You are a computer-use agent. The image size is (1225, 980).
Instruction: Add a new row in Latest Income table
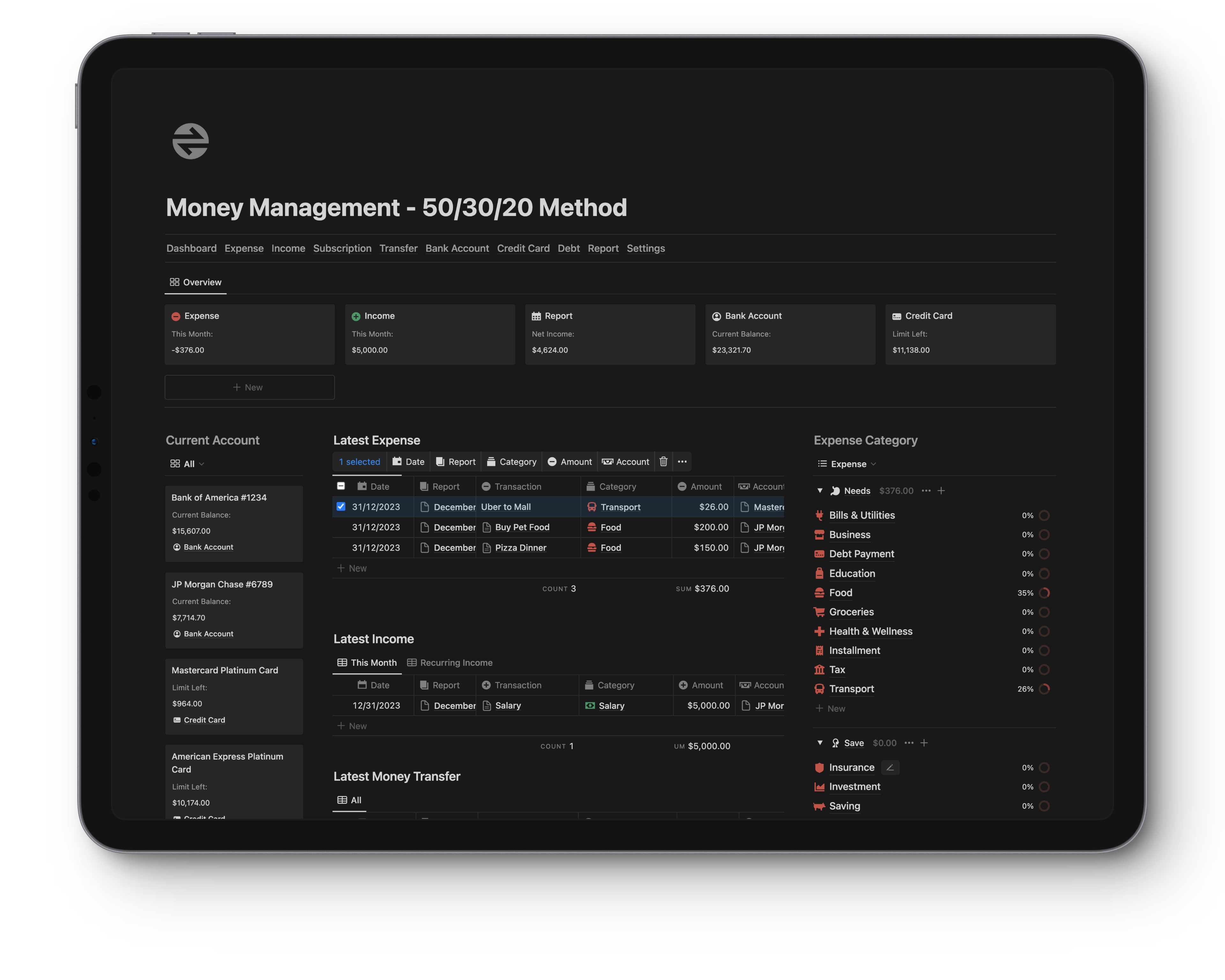tap(352, 726)
